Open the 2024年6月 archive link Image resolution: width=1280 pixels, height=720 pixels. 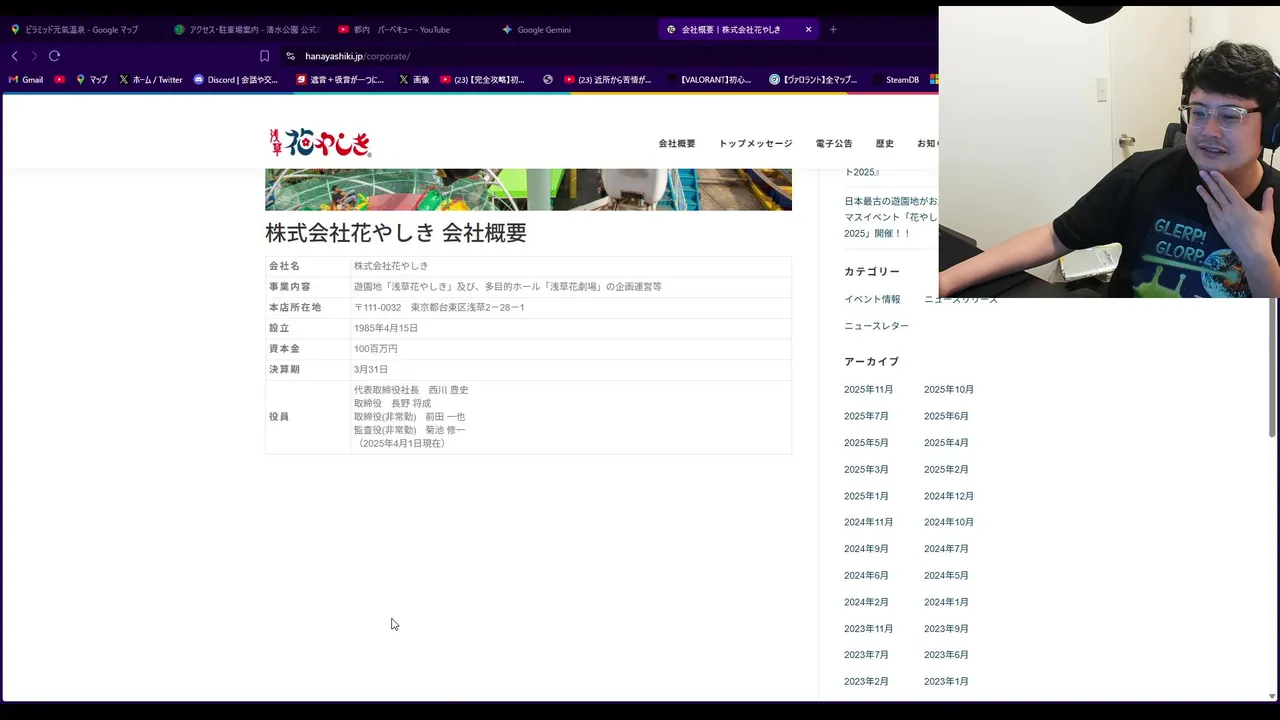(x=866, y=576)
